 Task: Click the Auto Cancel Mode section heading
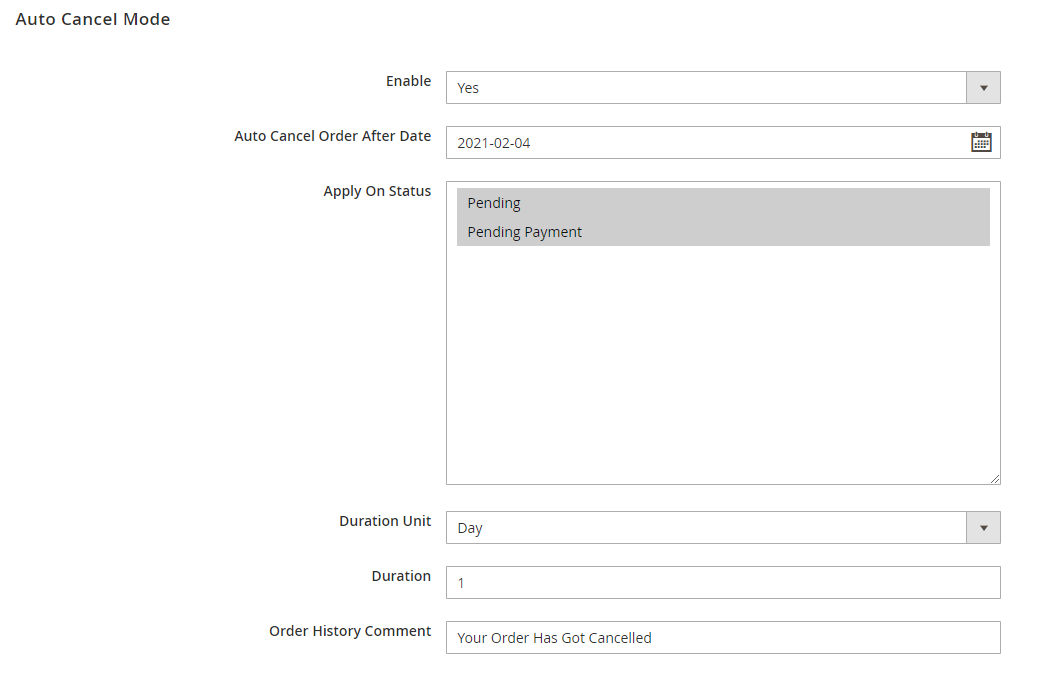[x=93, y=19]
